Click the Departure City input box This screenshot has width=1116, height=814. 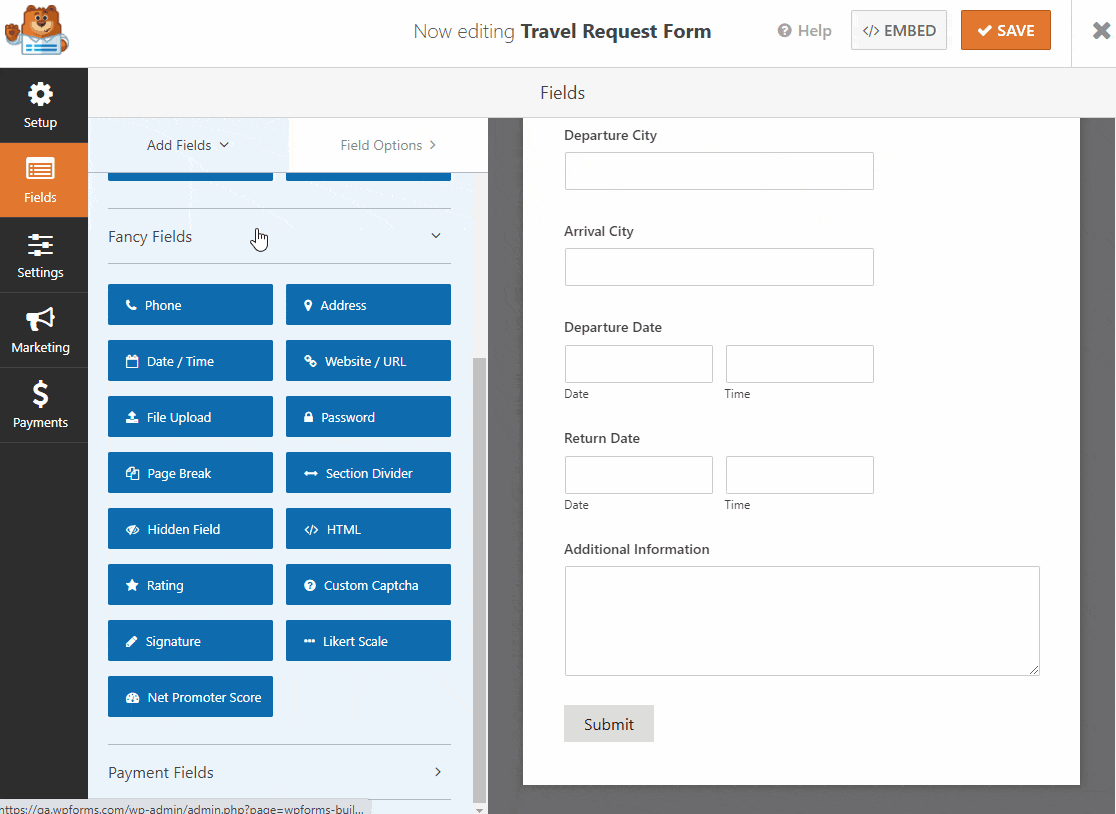click(x=718, y=171)
